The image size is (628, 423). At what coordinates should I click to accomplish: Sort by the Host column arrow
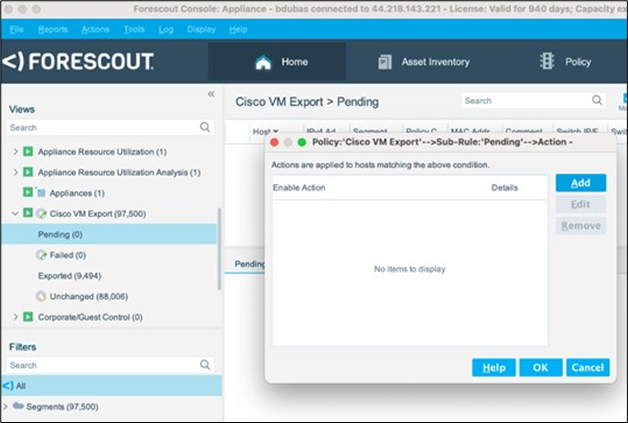point(276,131)
